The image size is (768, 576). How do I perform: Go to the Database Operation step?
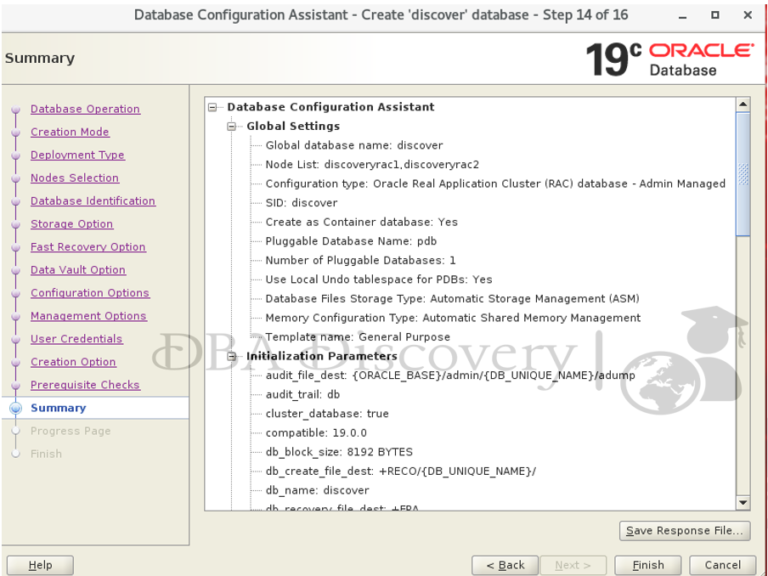point(85,109)
